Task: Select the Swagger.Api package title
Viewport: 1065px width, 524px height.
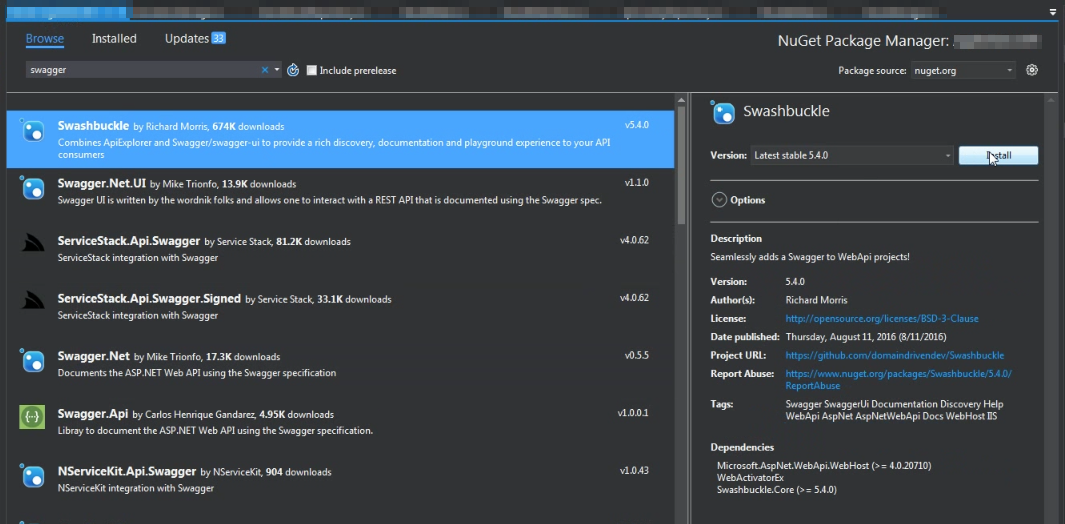Action: coord(93,413)
